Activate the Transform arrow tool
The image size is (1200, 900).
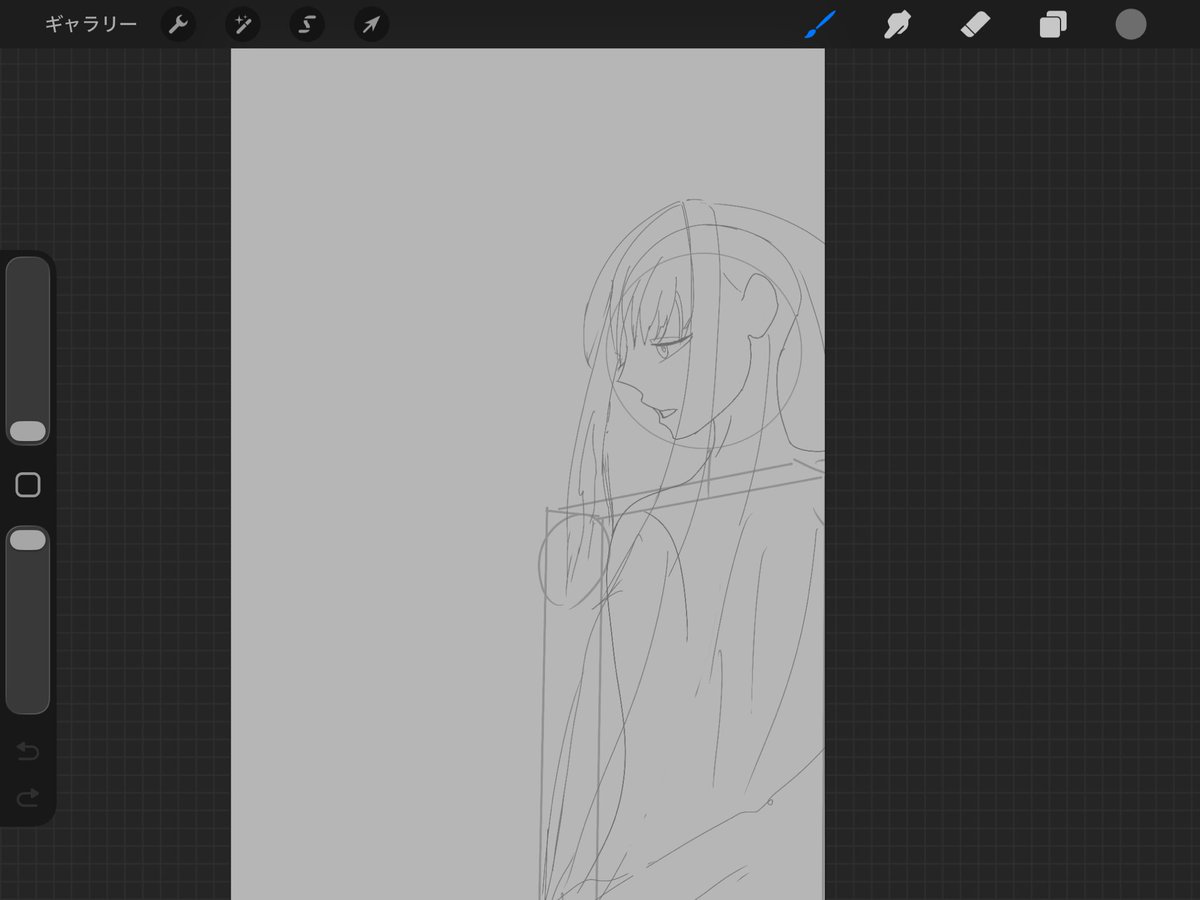[x=372, y=24]
